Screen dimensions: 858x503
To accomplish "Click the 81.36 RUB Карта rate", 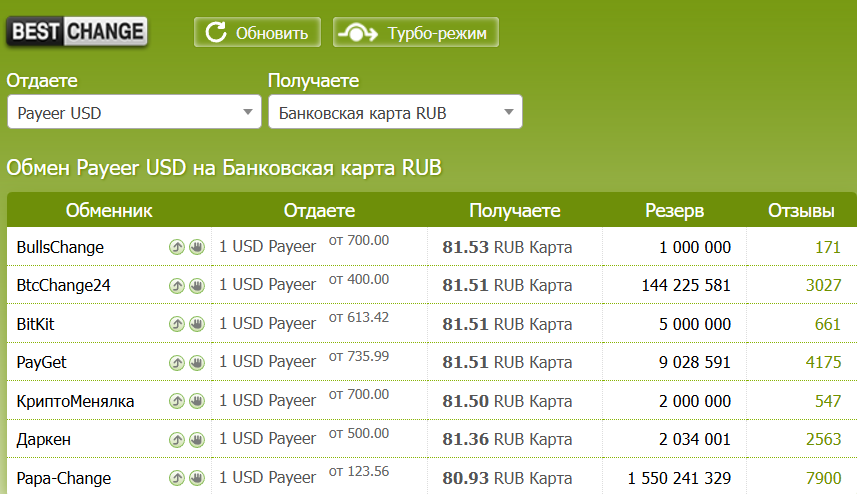I will 507,440.
